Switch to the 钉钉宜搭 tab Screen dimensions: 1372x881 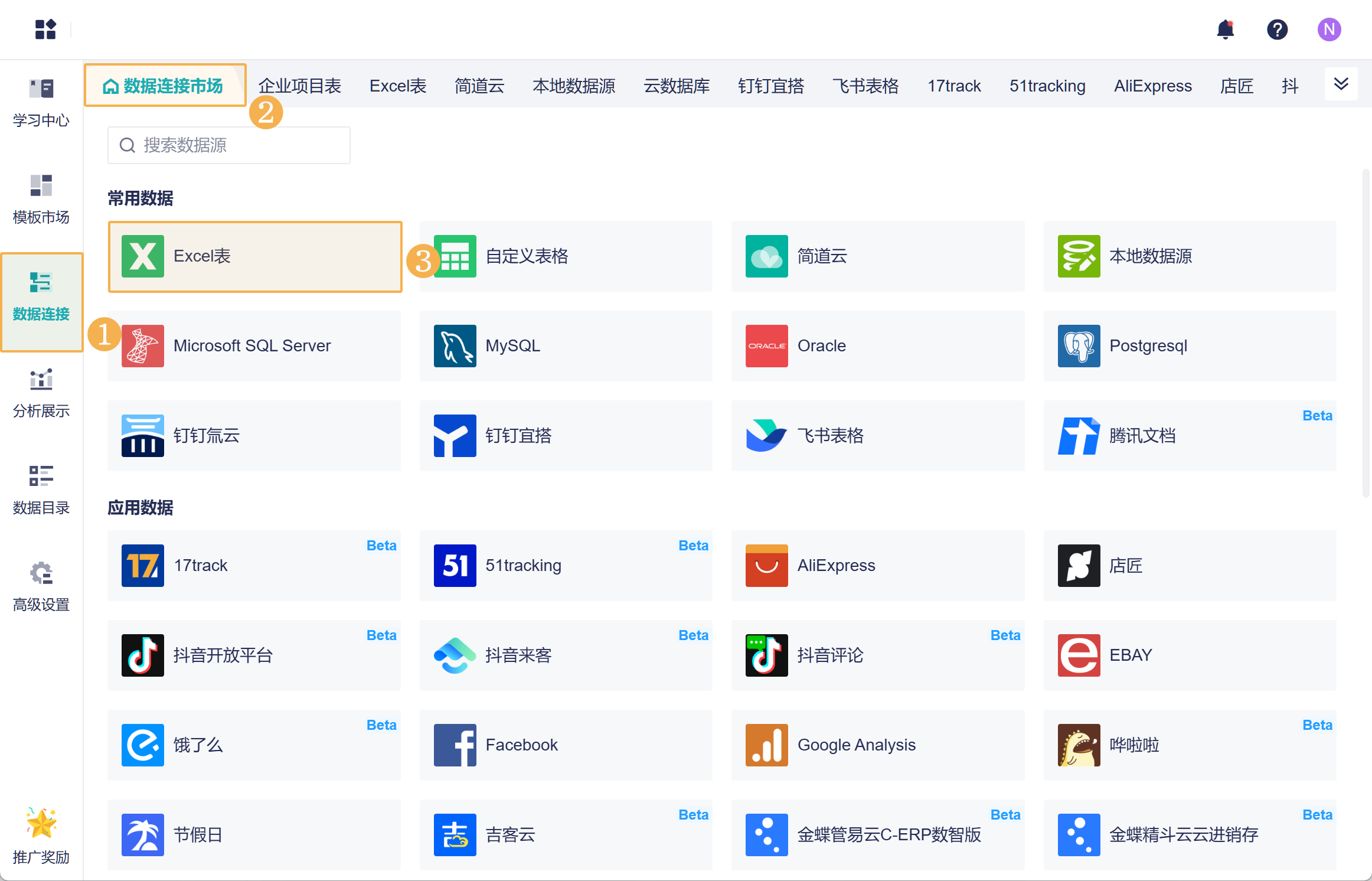pyautogui.click(x=771, y=86)
